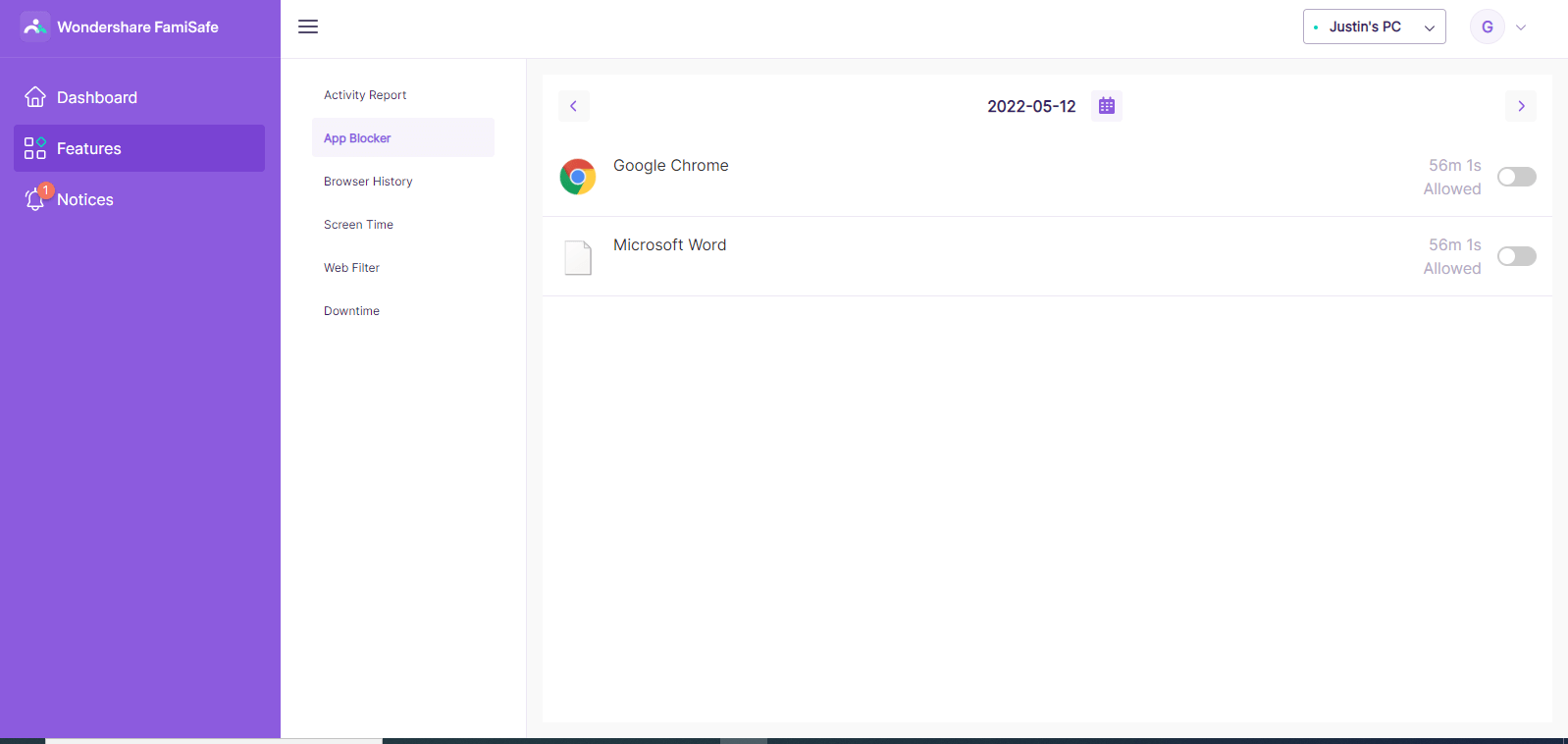
Task: Open the Justin's PC device dropdown
Action: (1374, 27)
